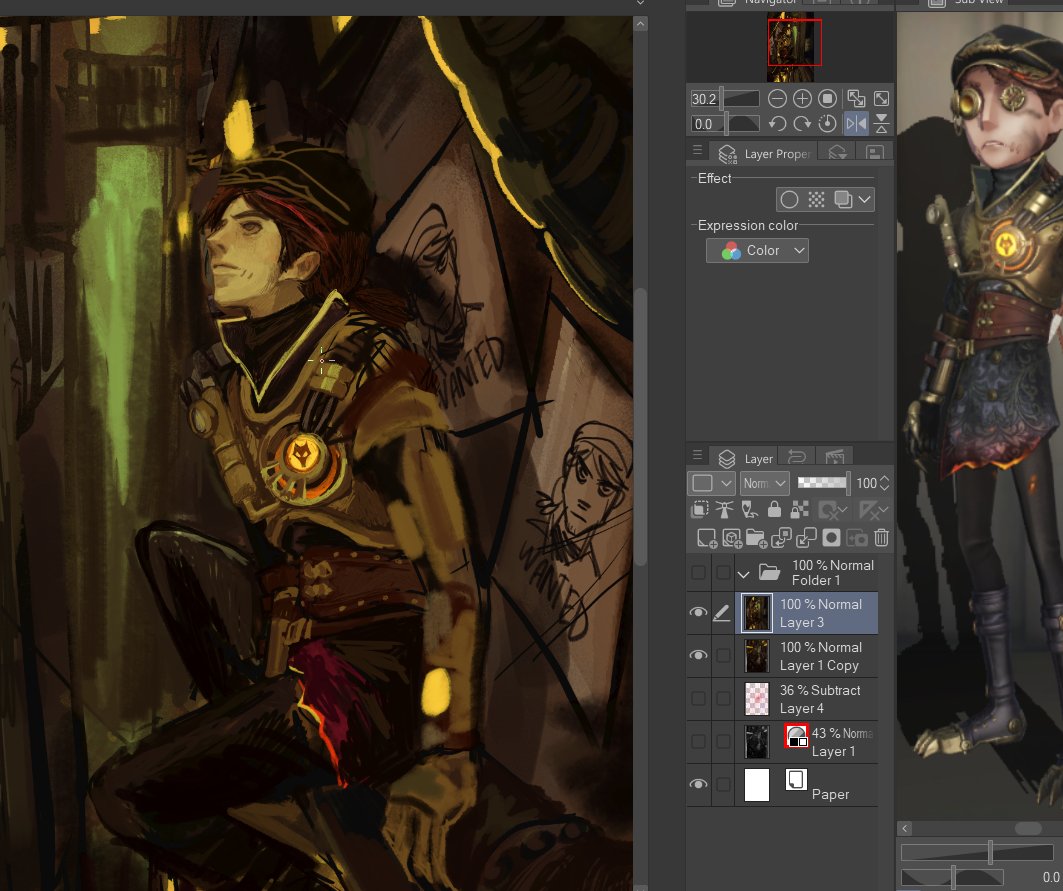Open the Layer Property panel menu

[x=697, y=151]
